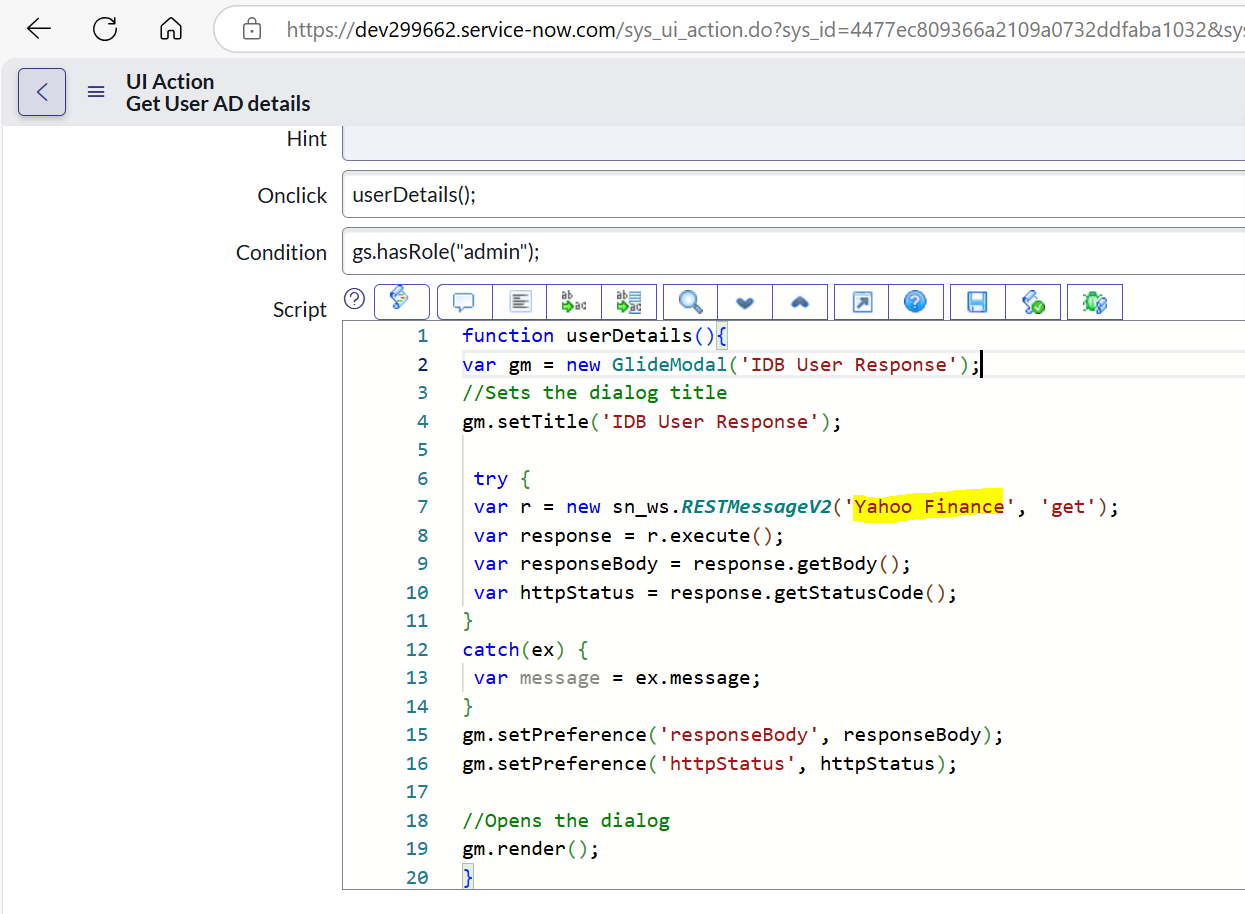
Task: Open the Replace tool in the script editor
Action: [x=574, y=301]
